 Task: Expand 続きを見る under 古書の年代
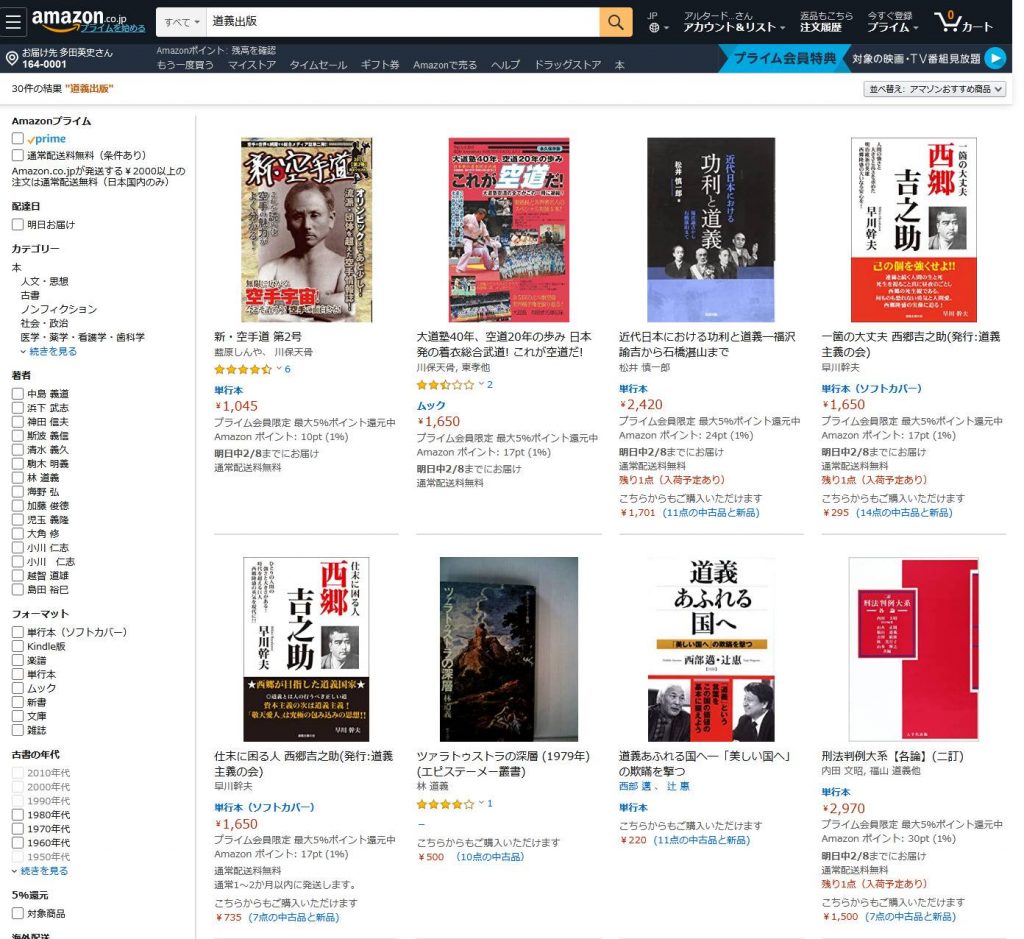40,871
